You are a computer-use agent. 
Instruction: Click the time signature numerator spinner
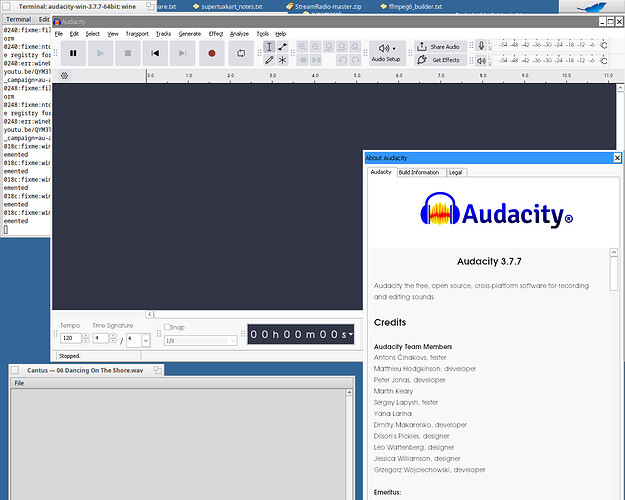[x=113, y=338]
